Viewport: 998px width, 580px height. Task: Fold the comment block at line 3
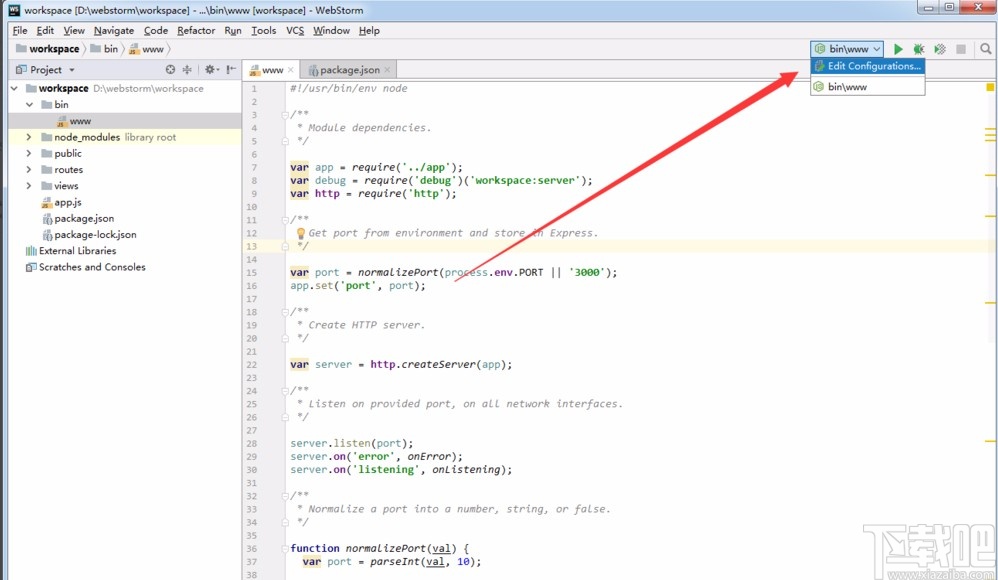coord(285,115)
